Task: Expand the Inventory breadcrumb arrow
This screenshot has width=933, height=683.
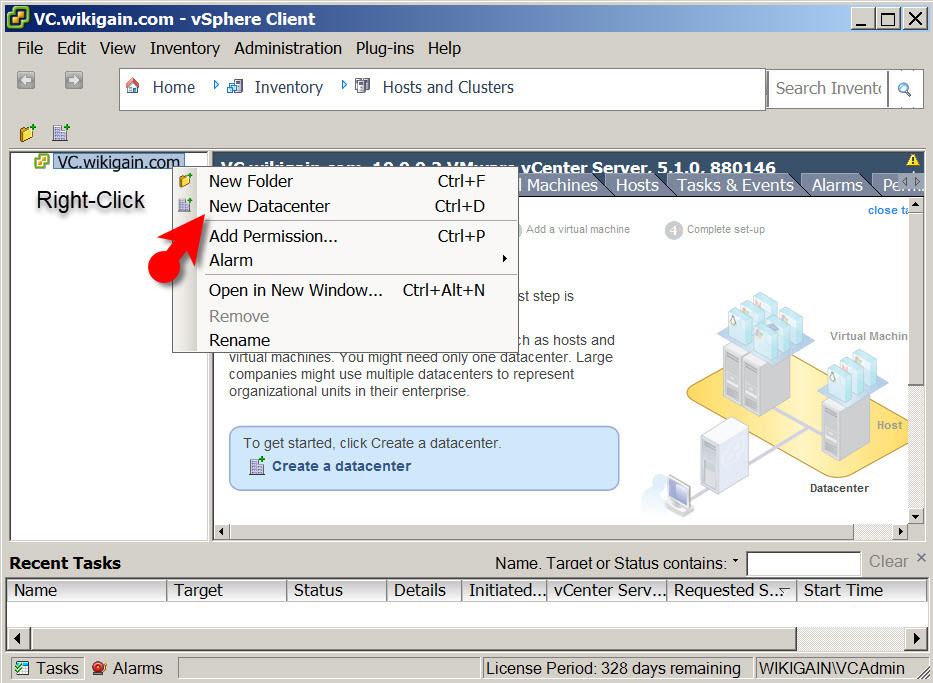Action: pos(345,86)
